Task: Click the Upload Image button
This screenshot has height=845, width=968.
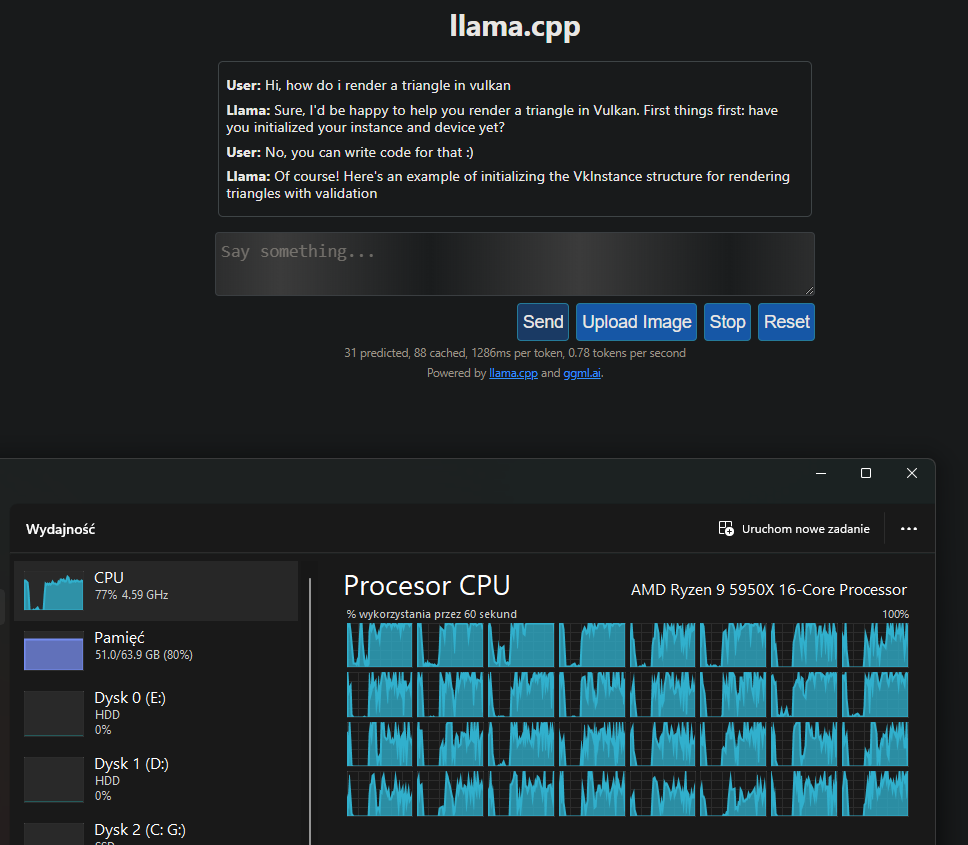Action: (x=636, y=321)
